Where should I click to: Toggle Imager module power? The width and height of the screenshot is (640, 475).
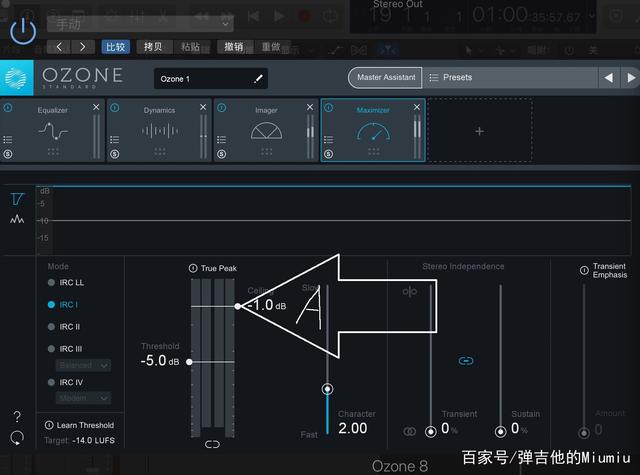tap(222, 107)
